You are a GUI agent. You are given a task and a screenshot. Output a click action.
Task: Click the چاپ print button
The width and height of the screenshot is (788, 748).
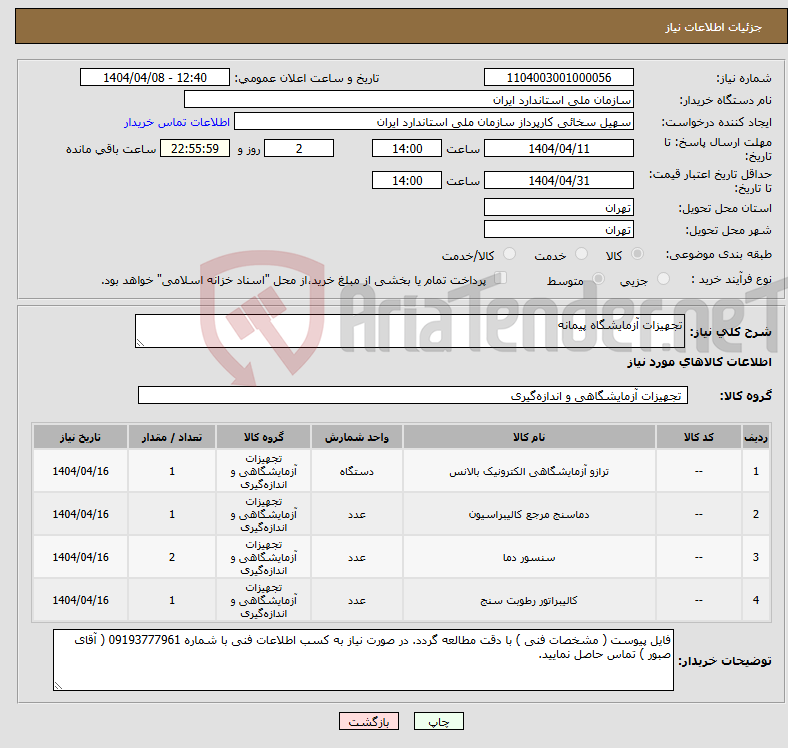tap(439, 721)
